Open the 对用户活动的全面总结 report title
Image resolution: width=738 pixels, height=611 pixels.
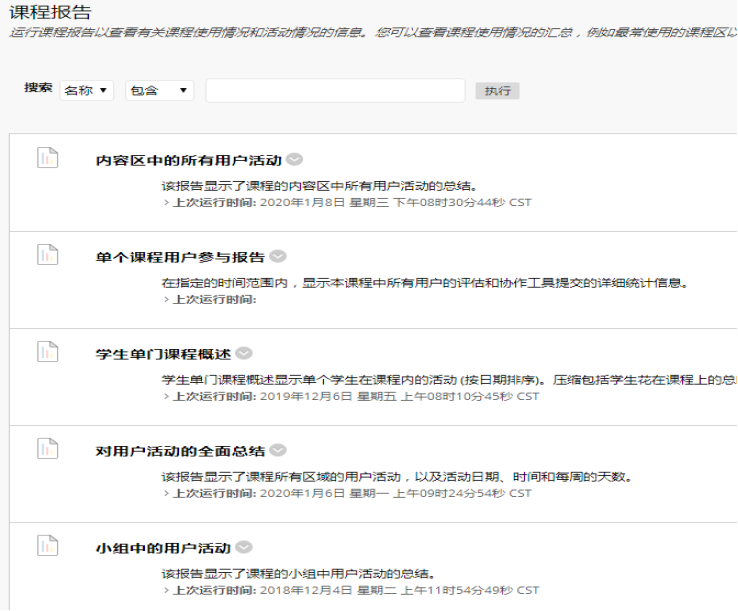tap(180, 451)
